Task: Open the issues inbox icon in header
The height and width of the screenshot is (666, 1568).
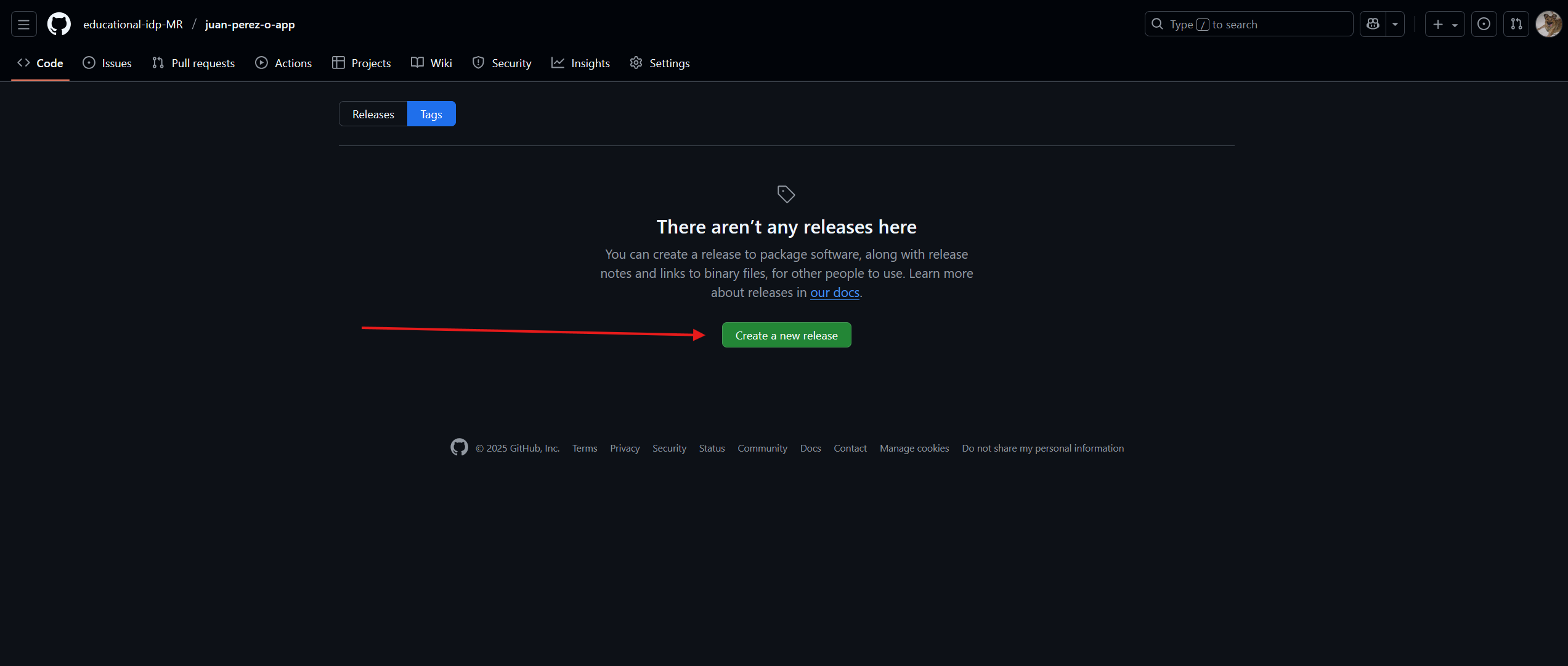Action: click(1484, 25)
